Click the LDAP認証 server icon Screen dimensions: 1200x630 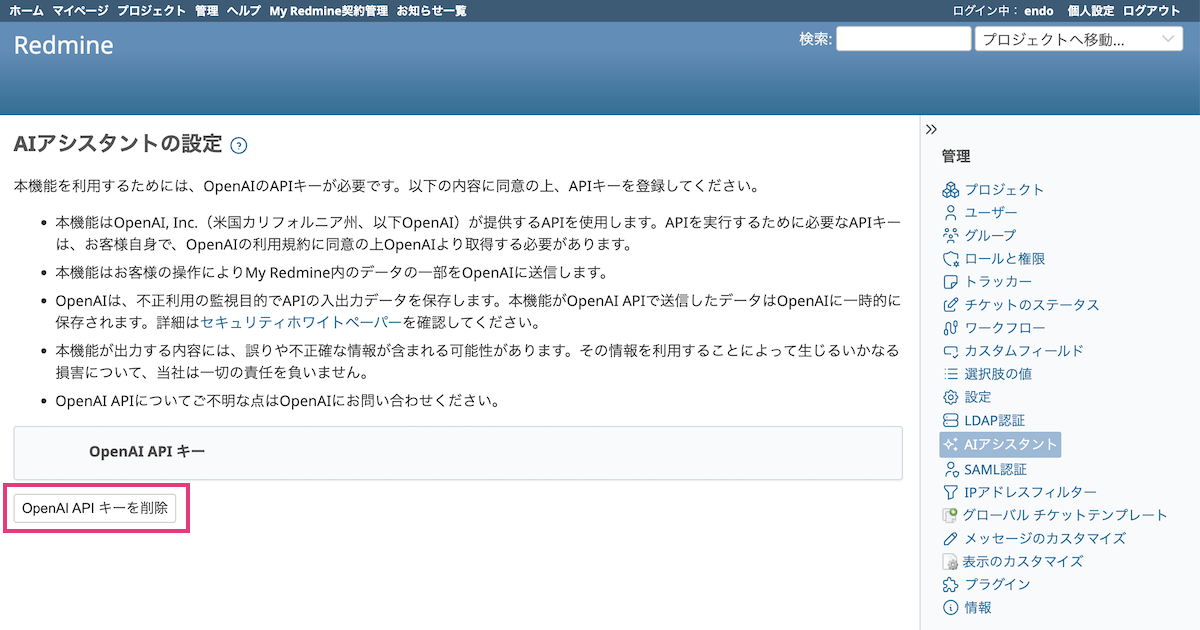950,420
